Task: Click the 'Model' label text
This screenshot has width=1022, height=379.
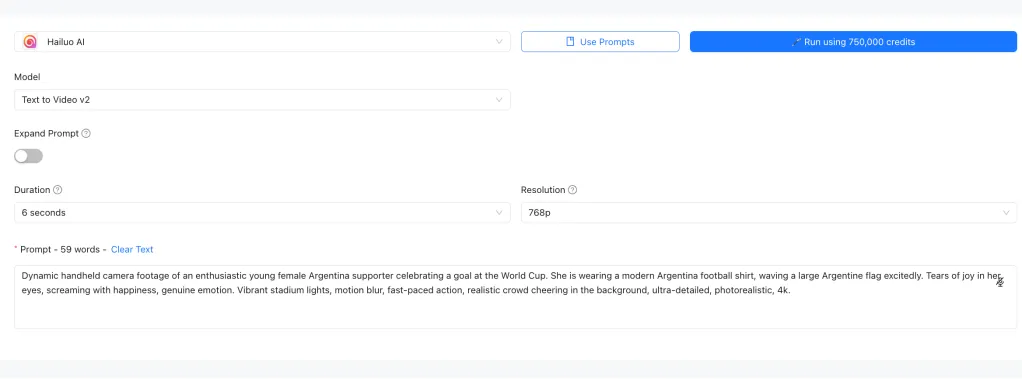Action: point(27,77)
